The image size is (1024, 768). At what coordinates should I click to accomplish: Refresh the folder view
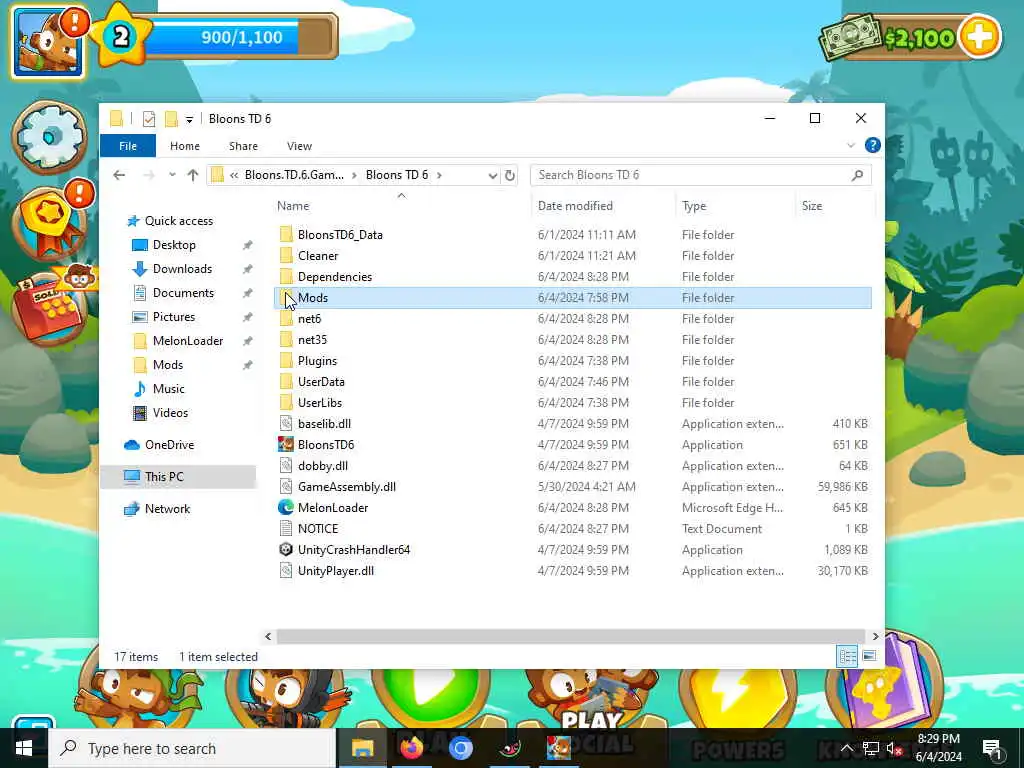[510, 175]
